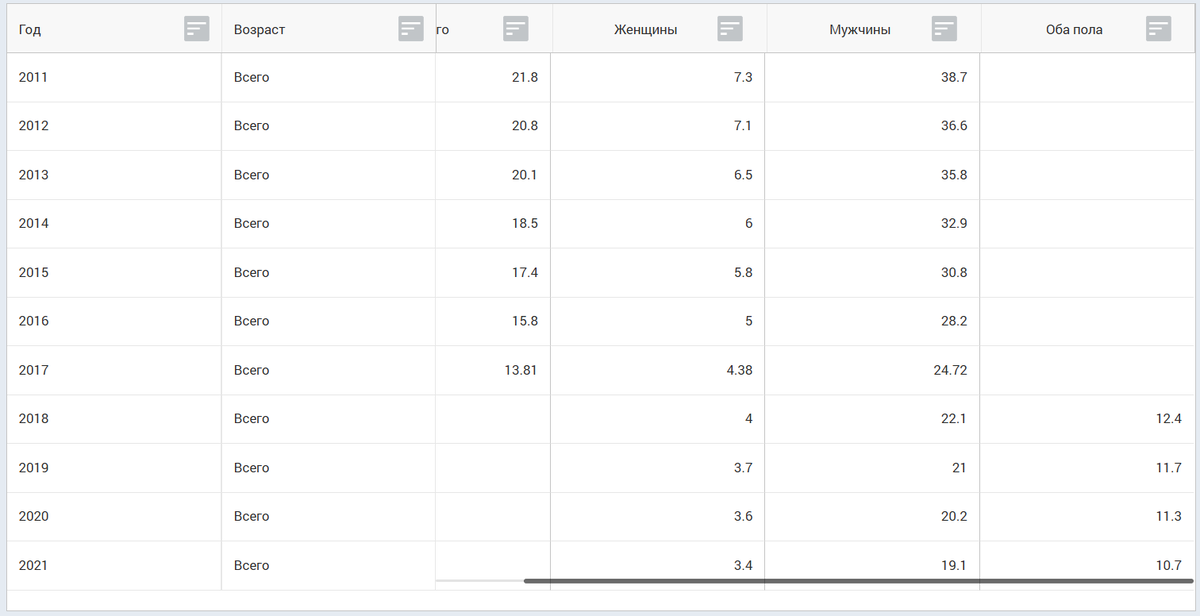Open the filter icon in Женщины column

click(730, 29)
